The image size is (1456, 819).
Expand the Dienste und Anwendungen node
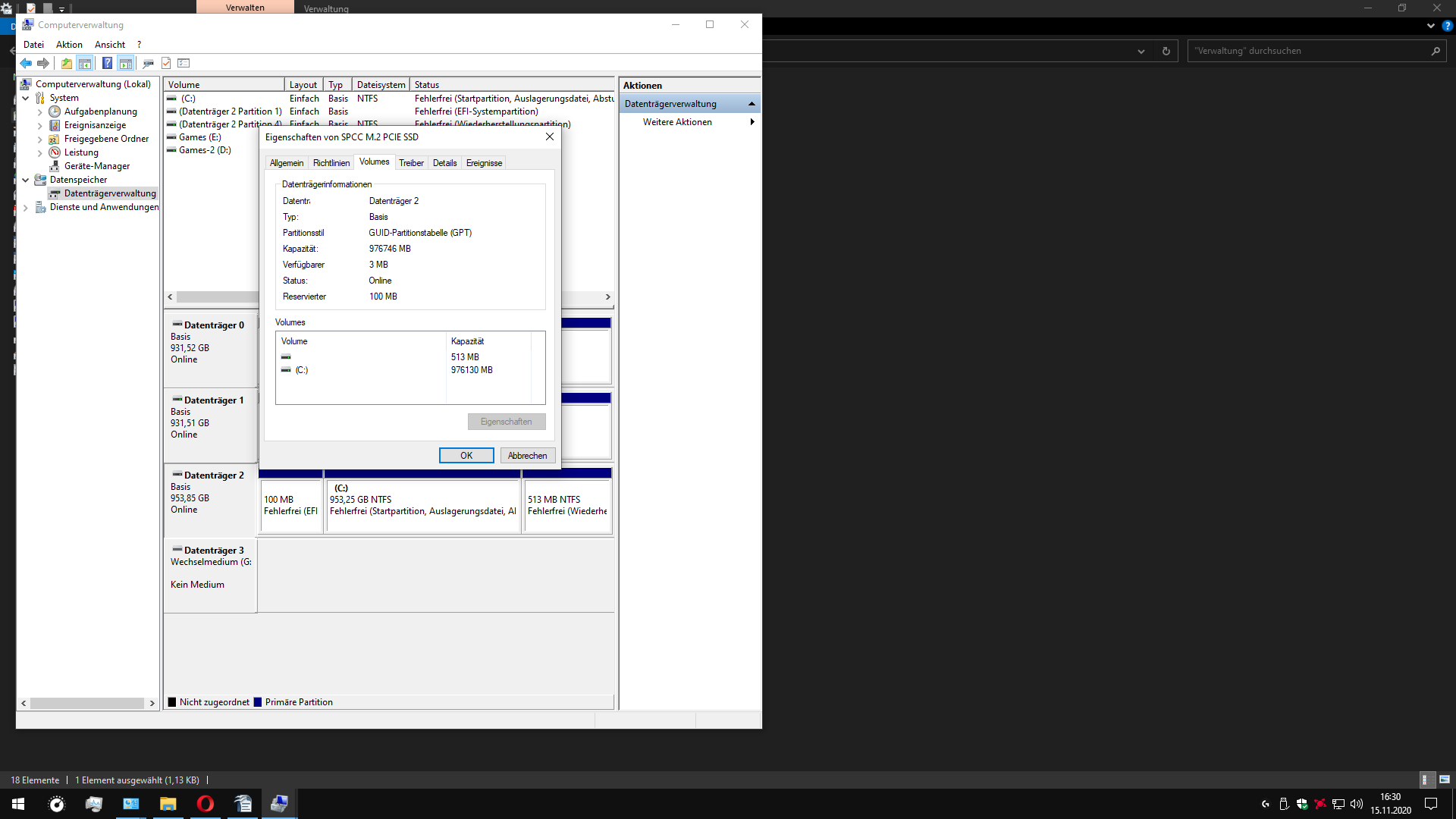[x=26, y=208]
